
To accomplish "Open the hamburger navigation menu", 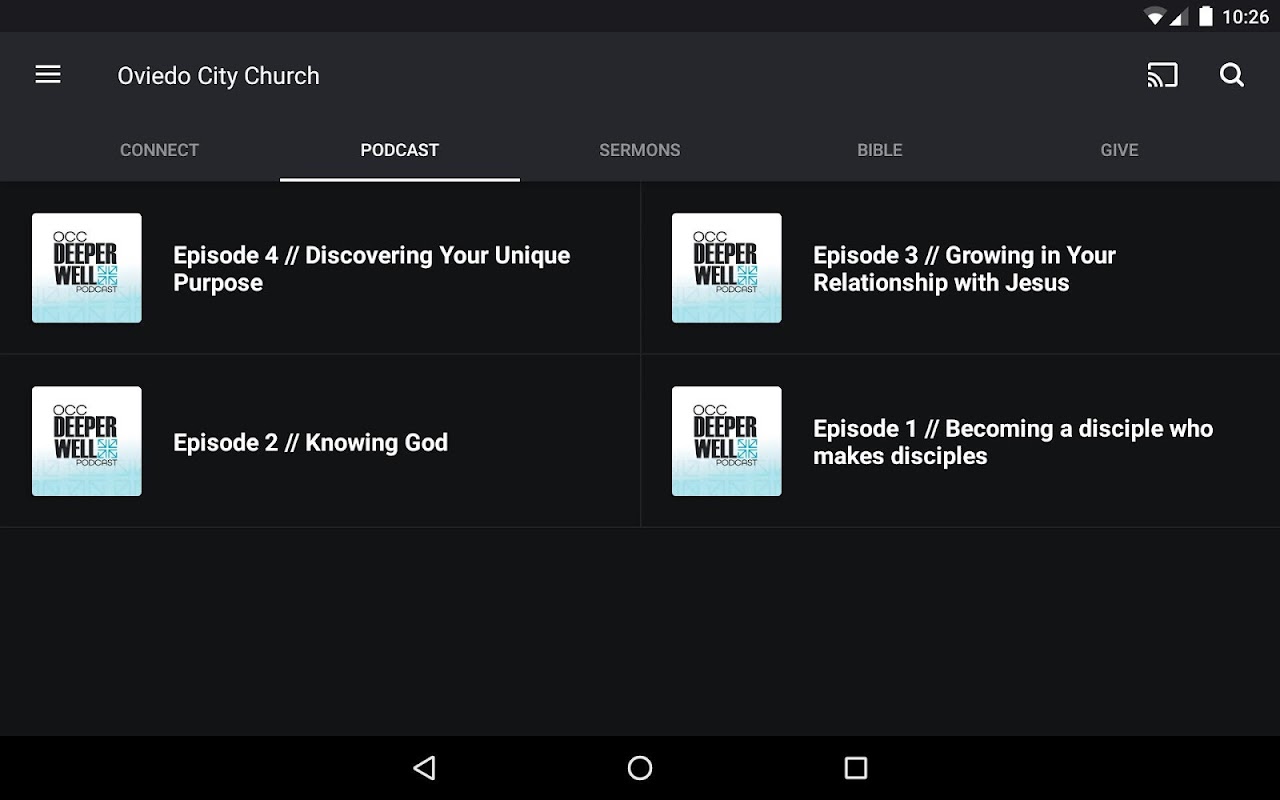I will point(48,75).
